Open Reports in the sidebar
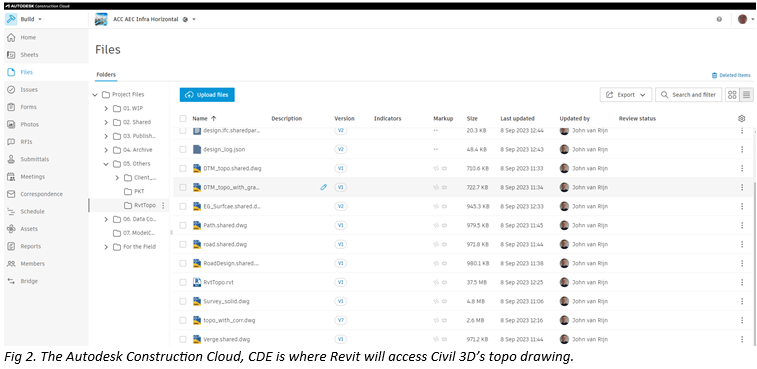 coord(30,246)
